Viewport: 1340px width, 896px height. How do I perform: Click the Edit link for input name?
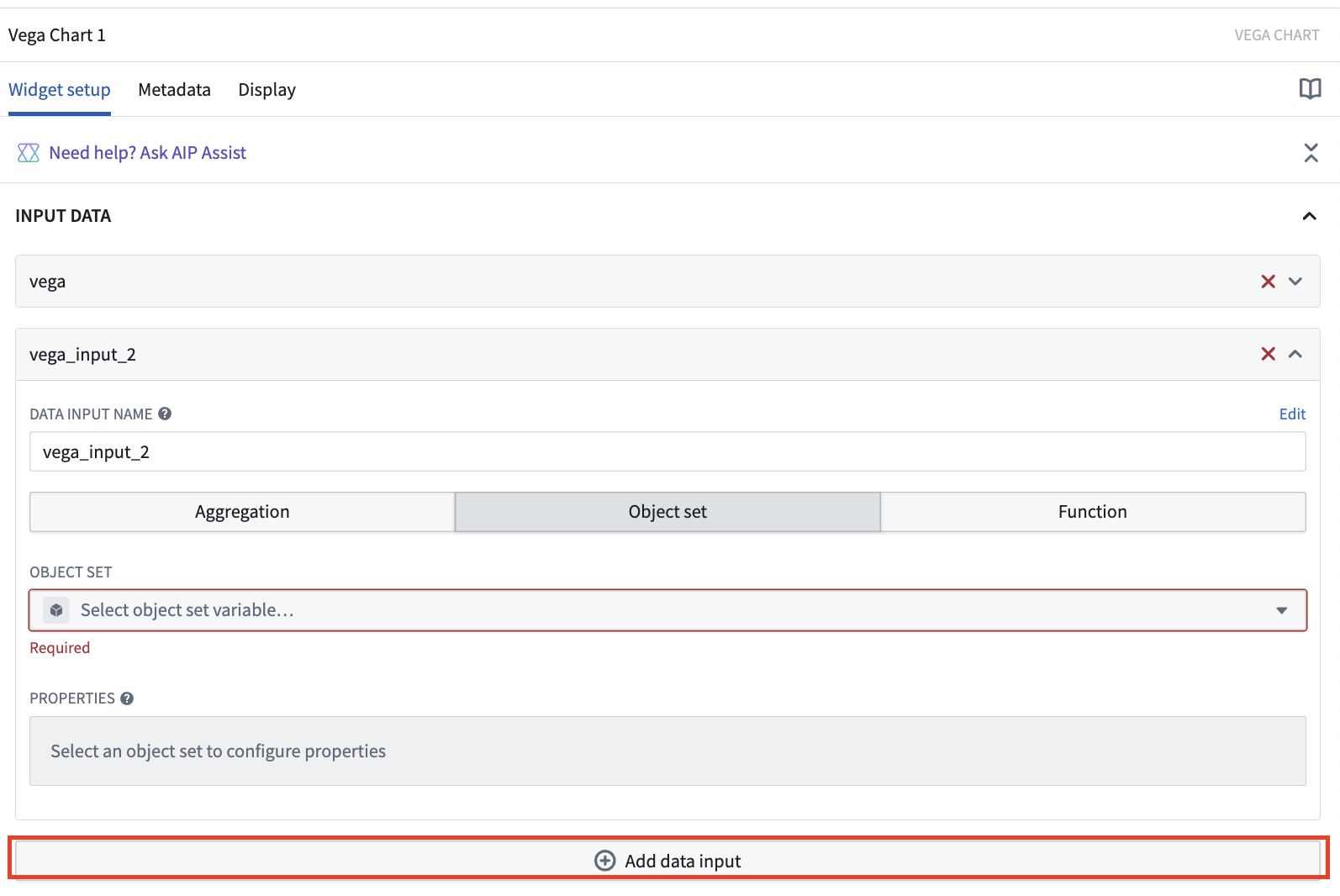(x=1292, y=414)
